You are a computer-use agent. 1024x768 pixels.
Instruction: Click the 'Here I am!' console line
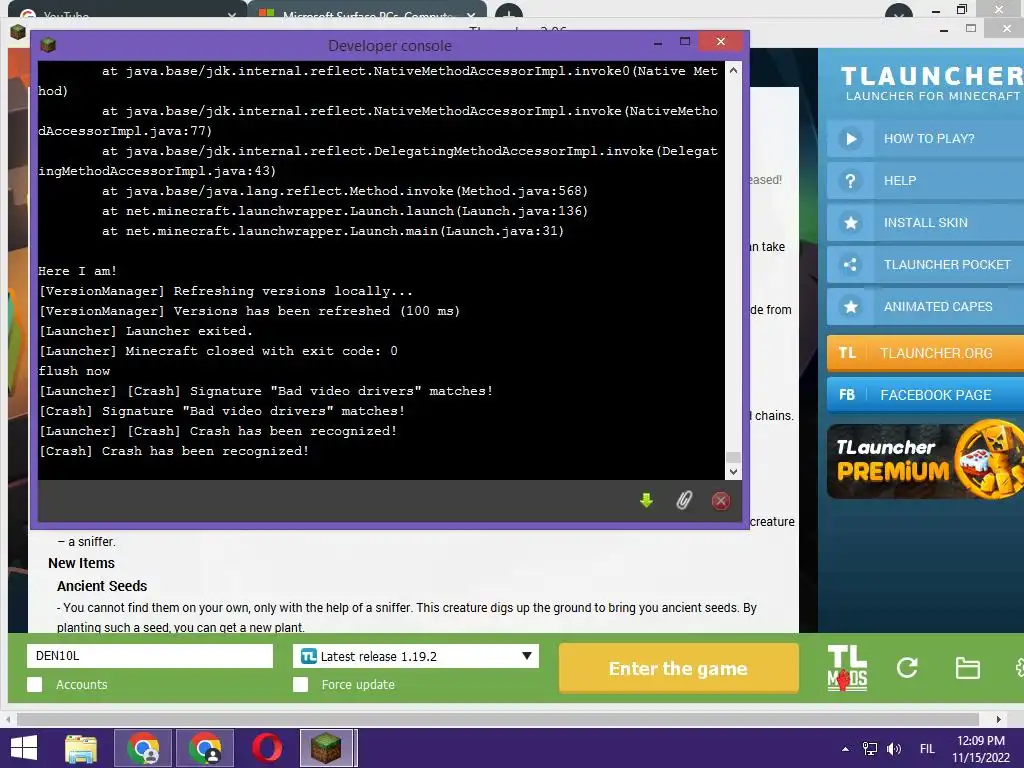coord(77,271)
